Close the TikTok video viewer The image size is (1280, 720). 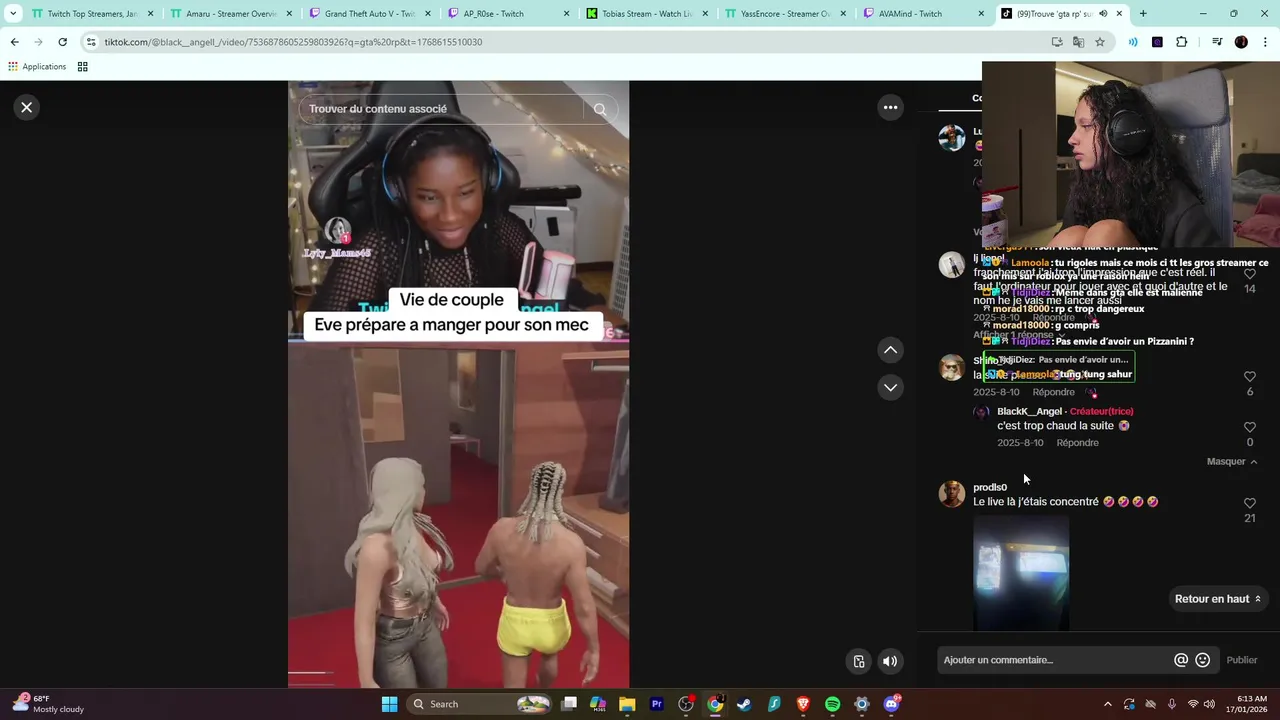(x=27, y=107)
